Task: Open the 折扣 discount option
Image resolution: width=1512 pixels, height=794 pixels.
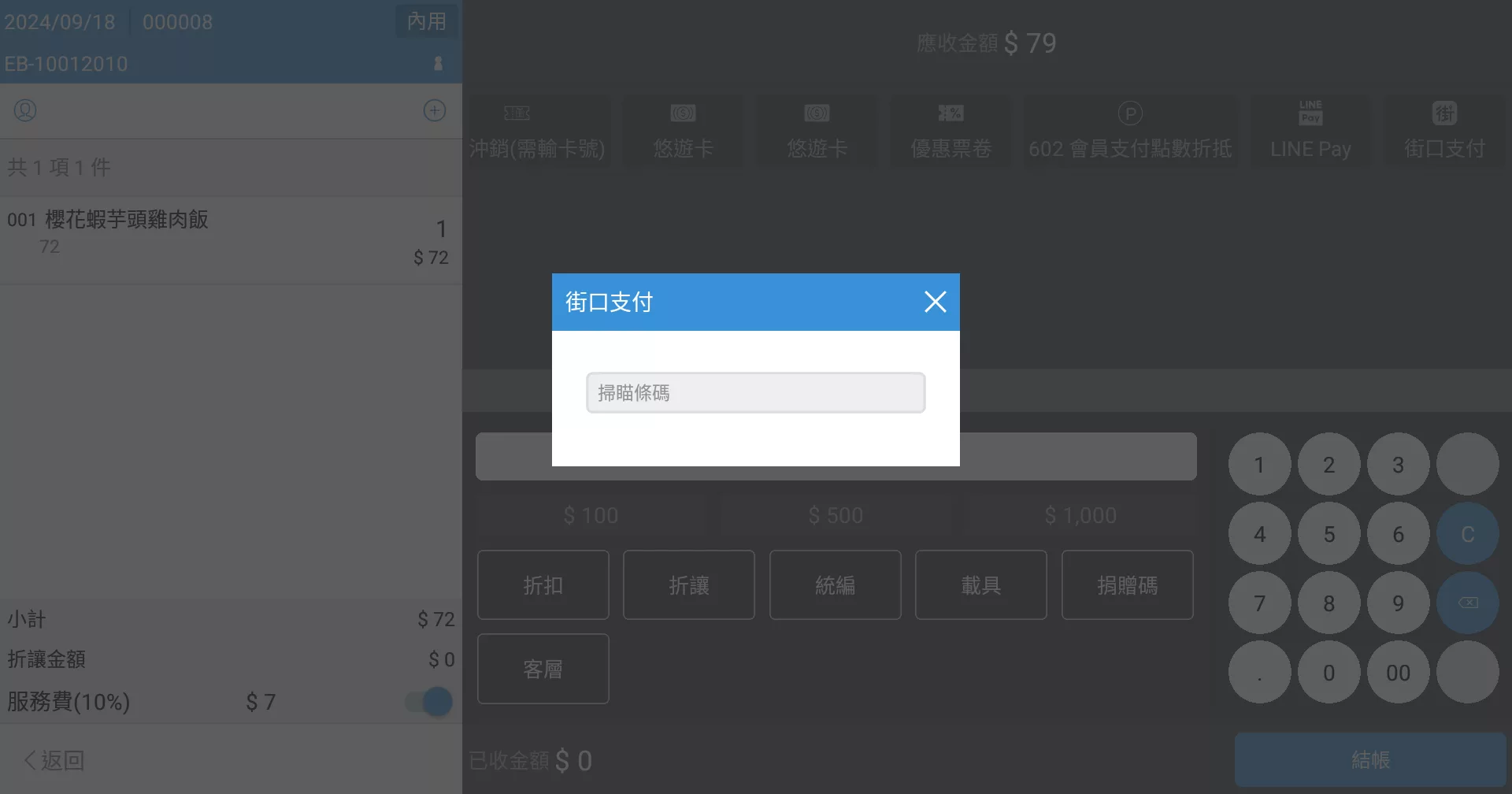Action: click(543, 585)
